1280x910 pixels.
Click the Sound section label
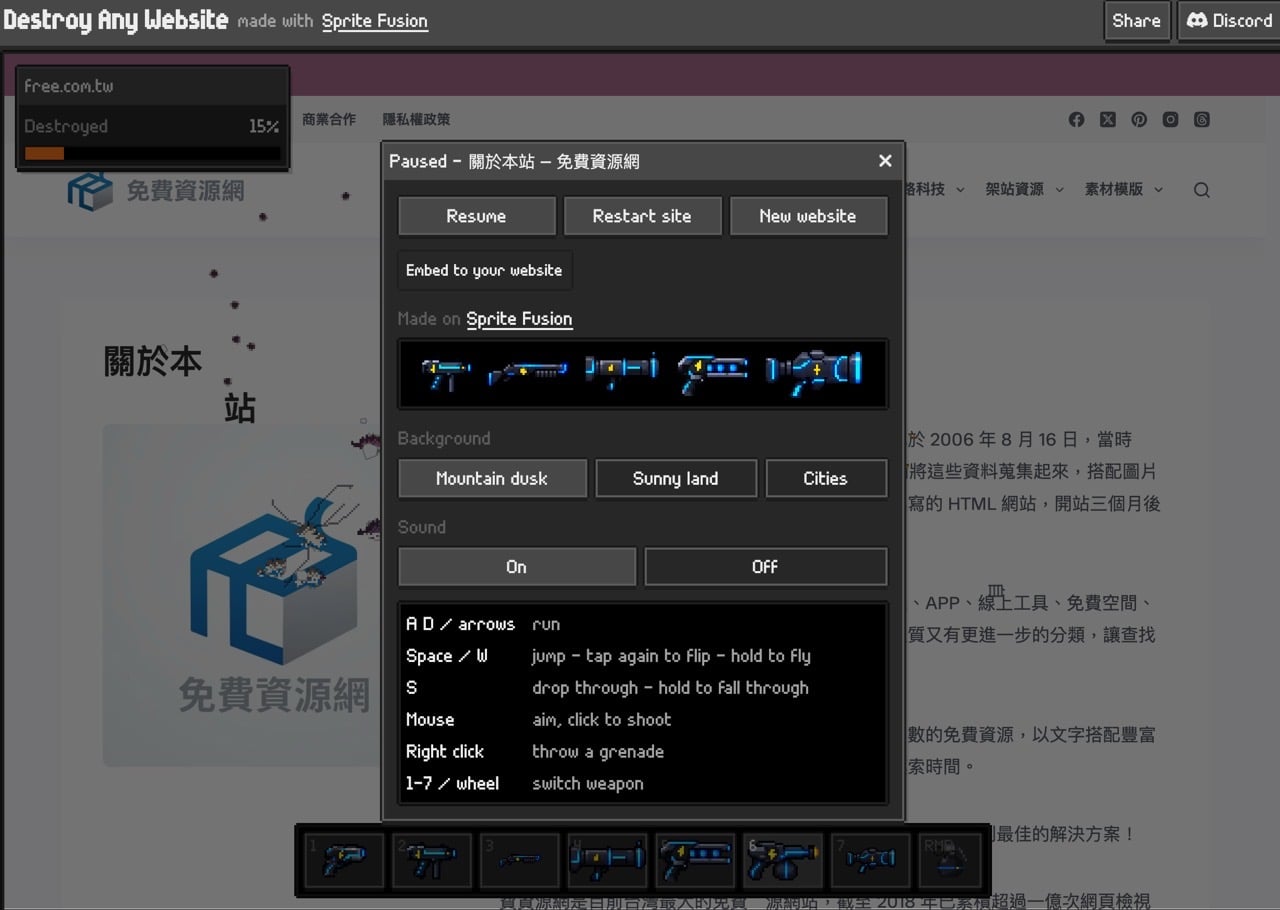[x=422, y=527]
